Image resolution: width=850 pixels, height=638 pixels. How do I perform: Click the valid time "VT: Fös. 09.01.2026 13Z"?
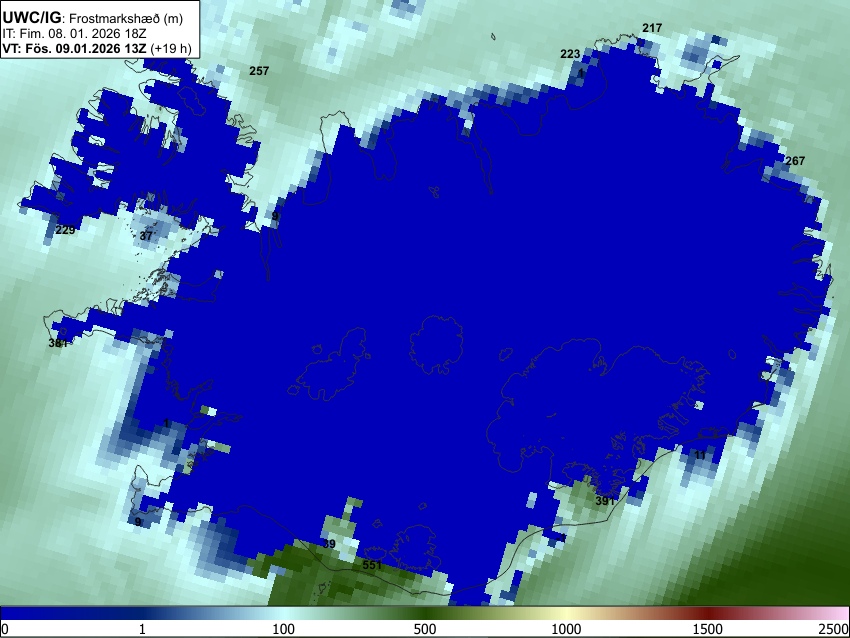74,48
